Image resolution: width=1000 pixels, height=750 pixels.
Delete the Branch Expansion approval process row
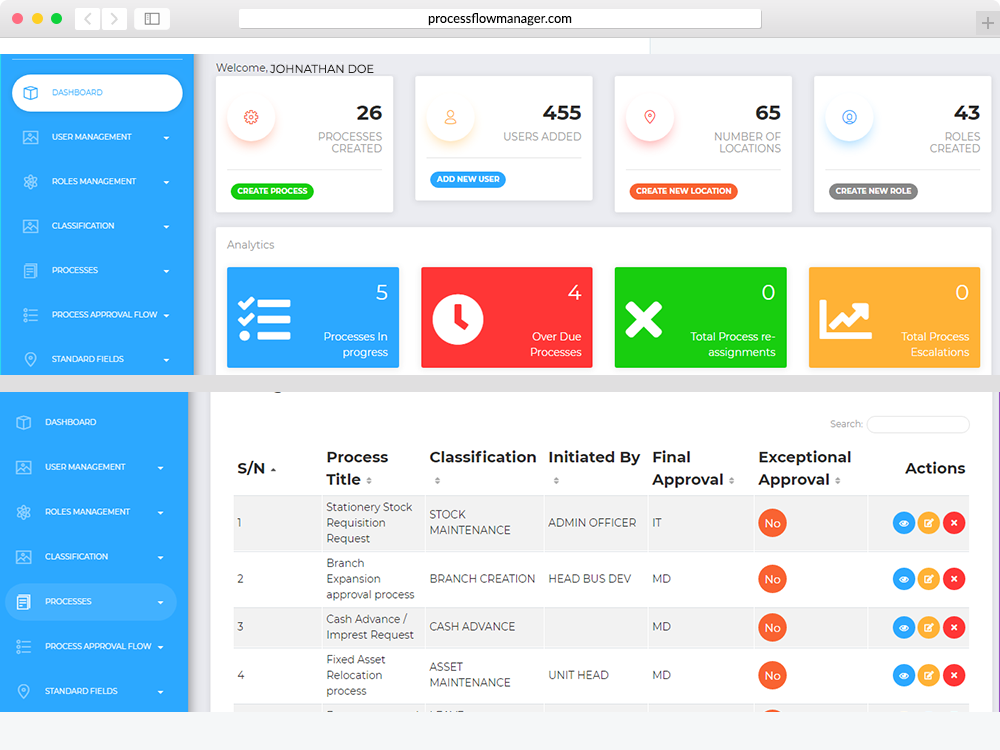point(954,580)
